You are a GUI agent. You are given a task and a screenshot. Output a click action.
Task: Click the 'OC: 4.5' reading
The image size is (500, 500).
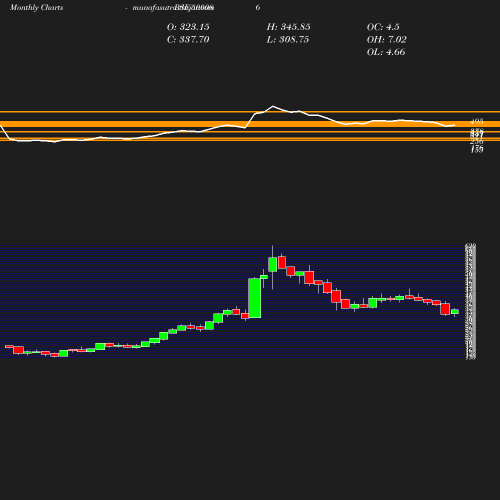pyautogui.click(x=383, y=27)
